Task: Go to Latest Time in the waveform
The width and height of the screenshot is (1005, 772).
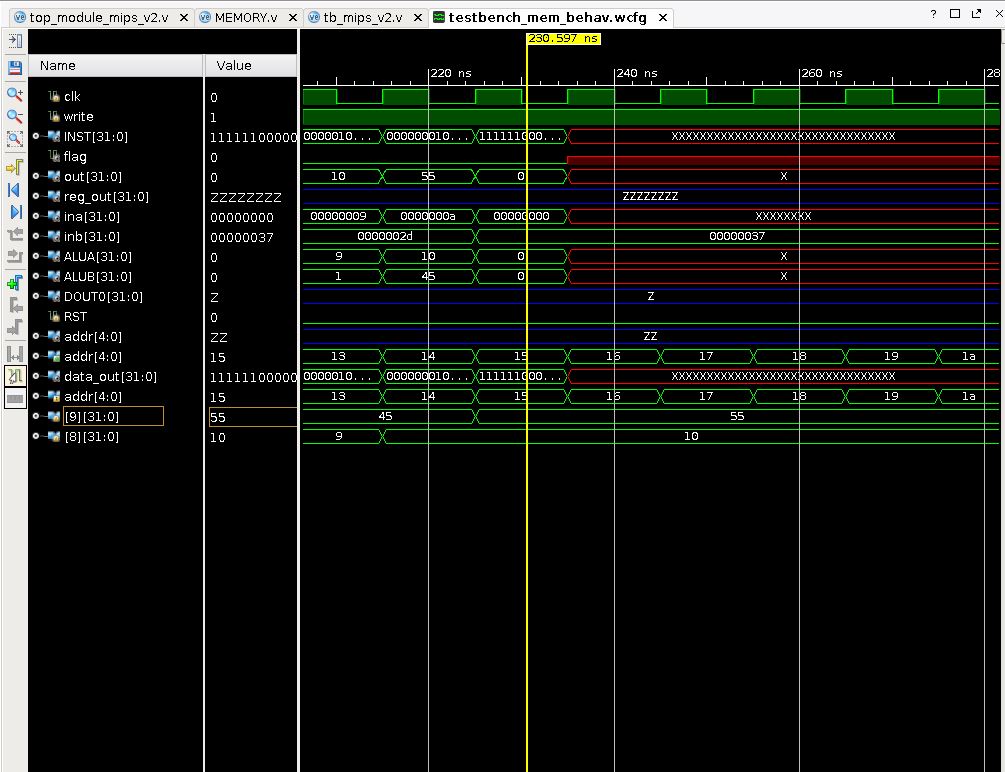Action: pos(17,211)
